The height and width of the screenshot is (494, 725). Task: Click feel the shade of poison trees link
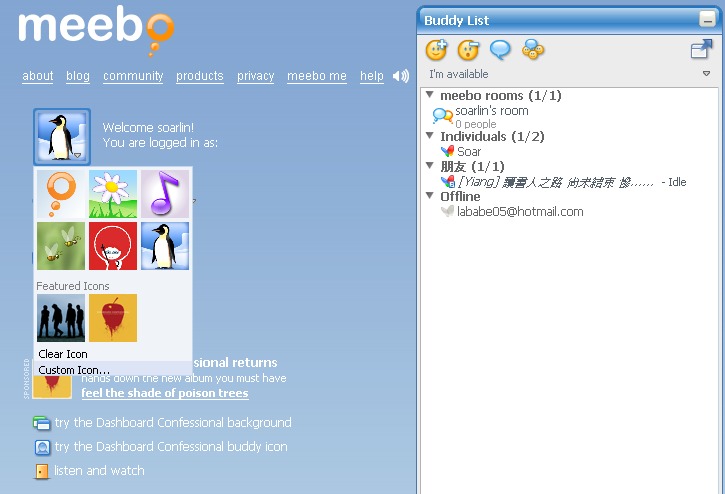[165, 393]
